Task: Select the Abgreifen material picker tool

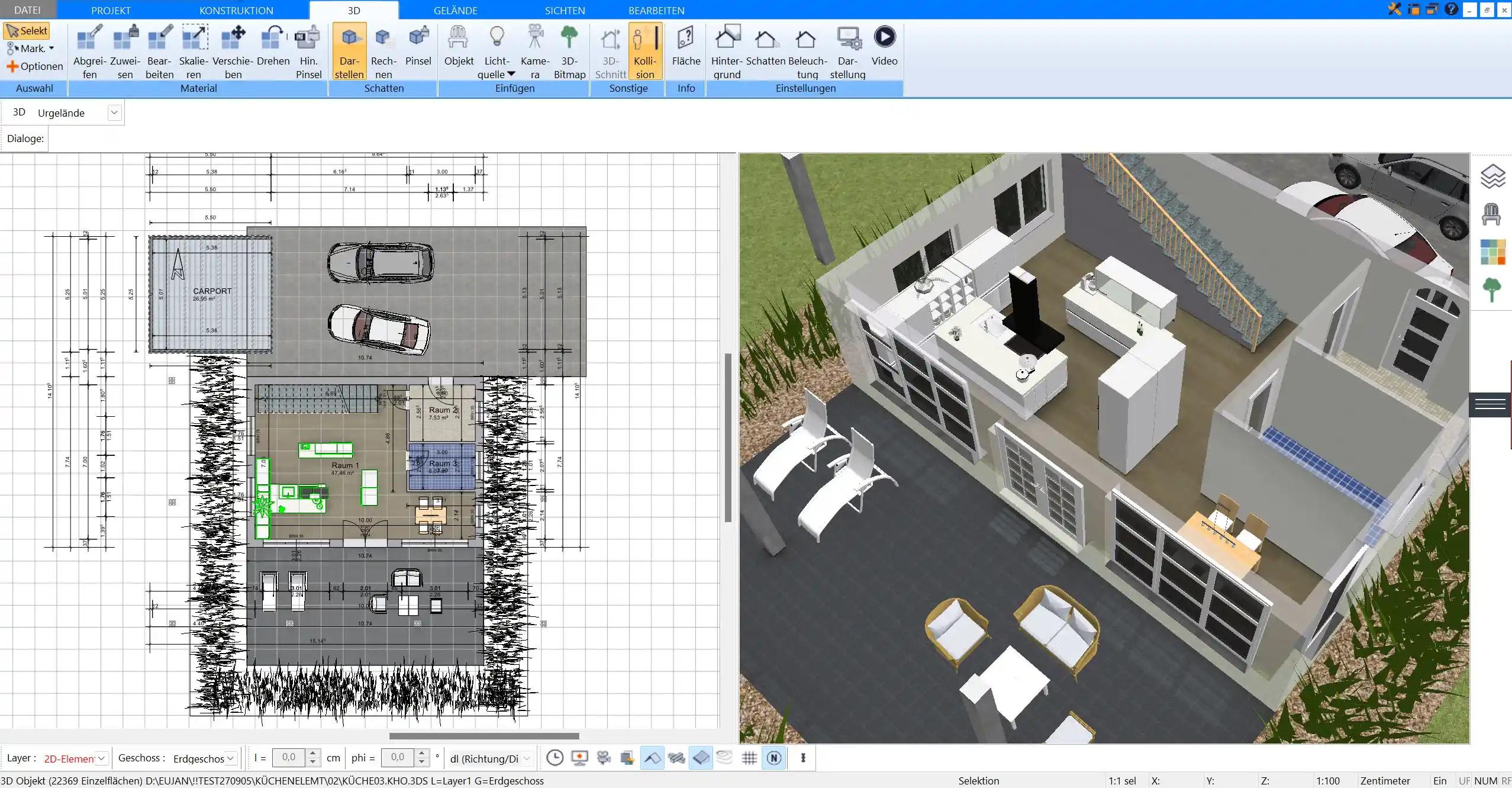Action: tap(89, 52)
